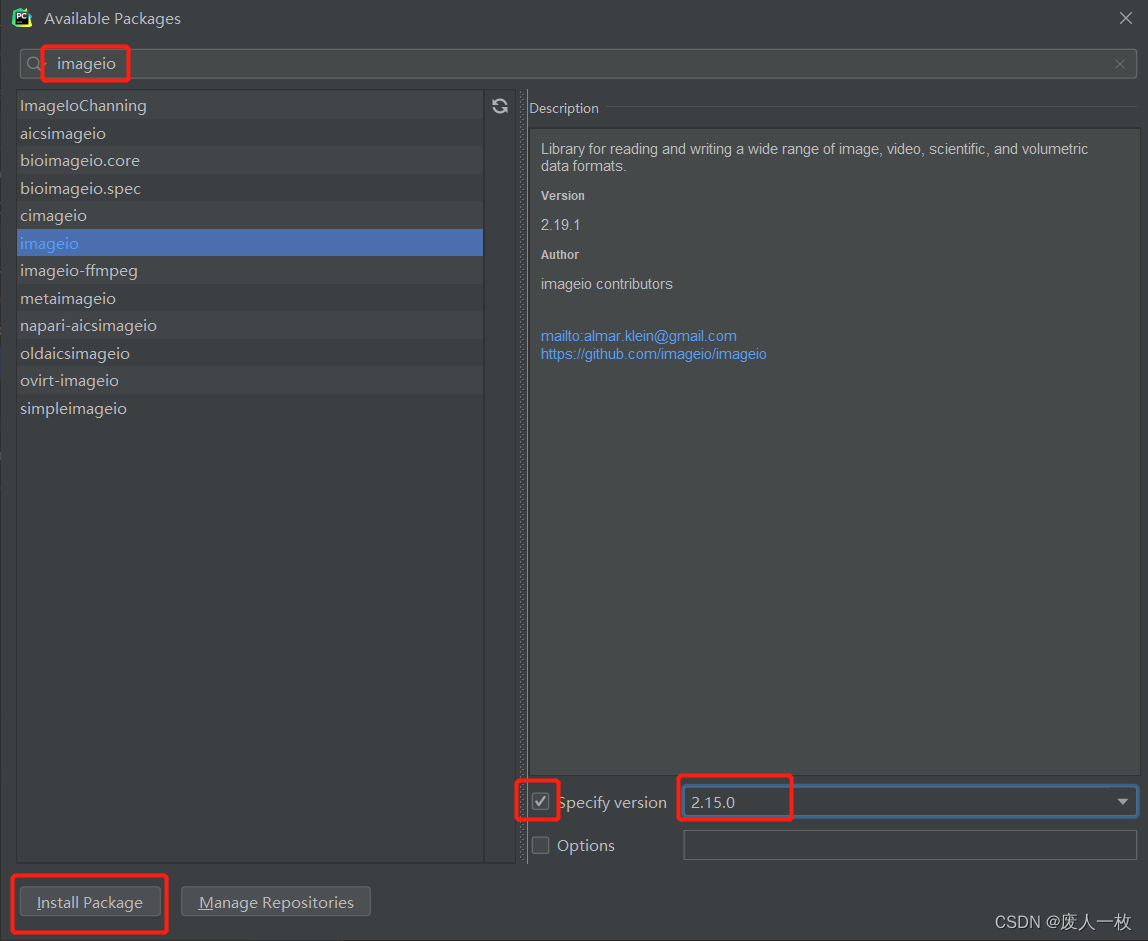Click the Specify version label
The image size is (1148, 941).
[x=612, y=803]
